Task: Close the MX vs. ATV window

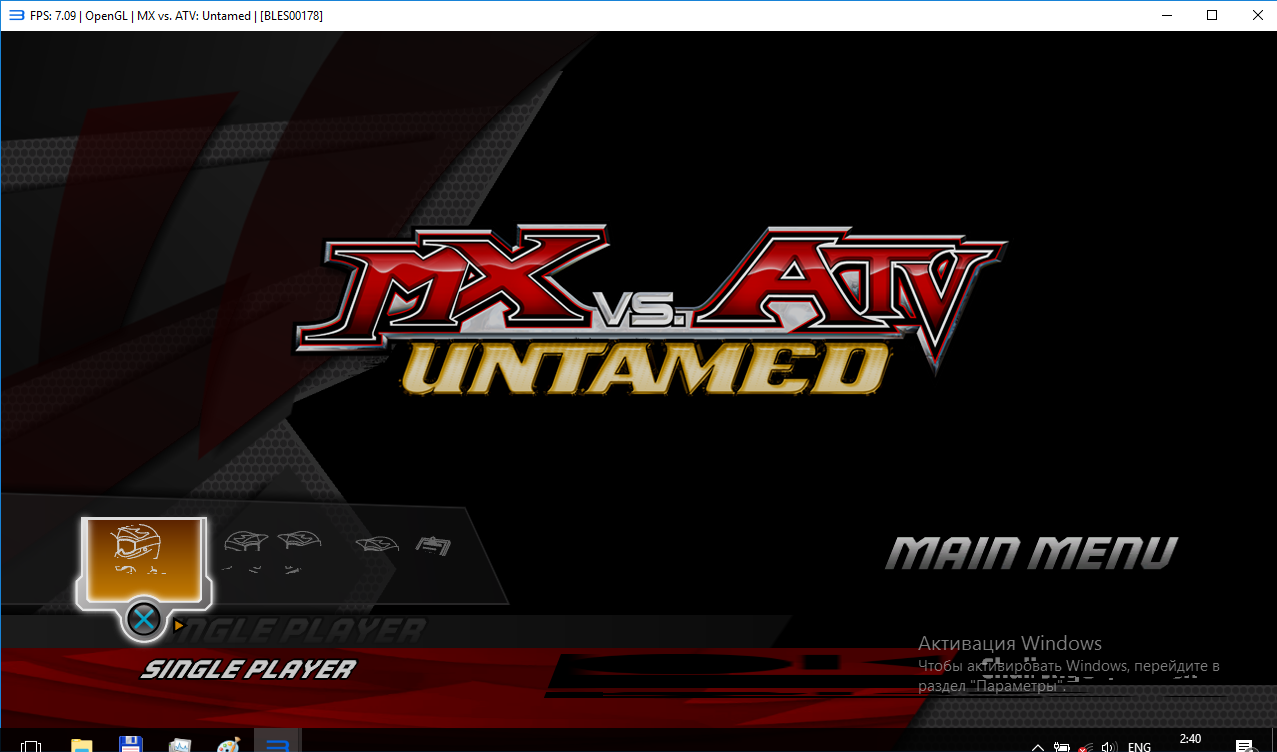Action: pyautogui.click(x=1256, y=15)
